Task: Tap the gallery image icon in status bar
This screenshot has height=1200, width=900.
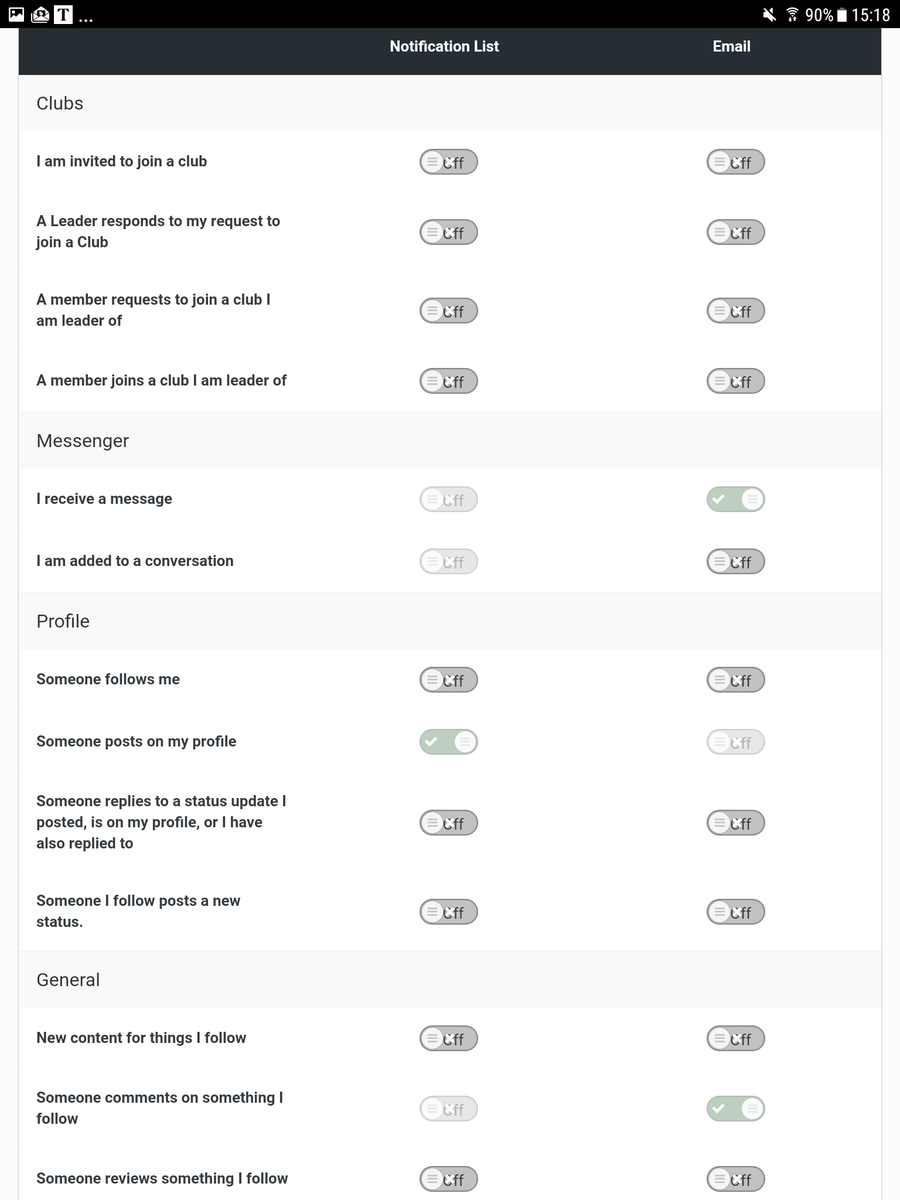Action: click(x=15, y=14)
